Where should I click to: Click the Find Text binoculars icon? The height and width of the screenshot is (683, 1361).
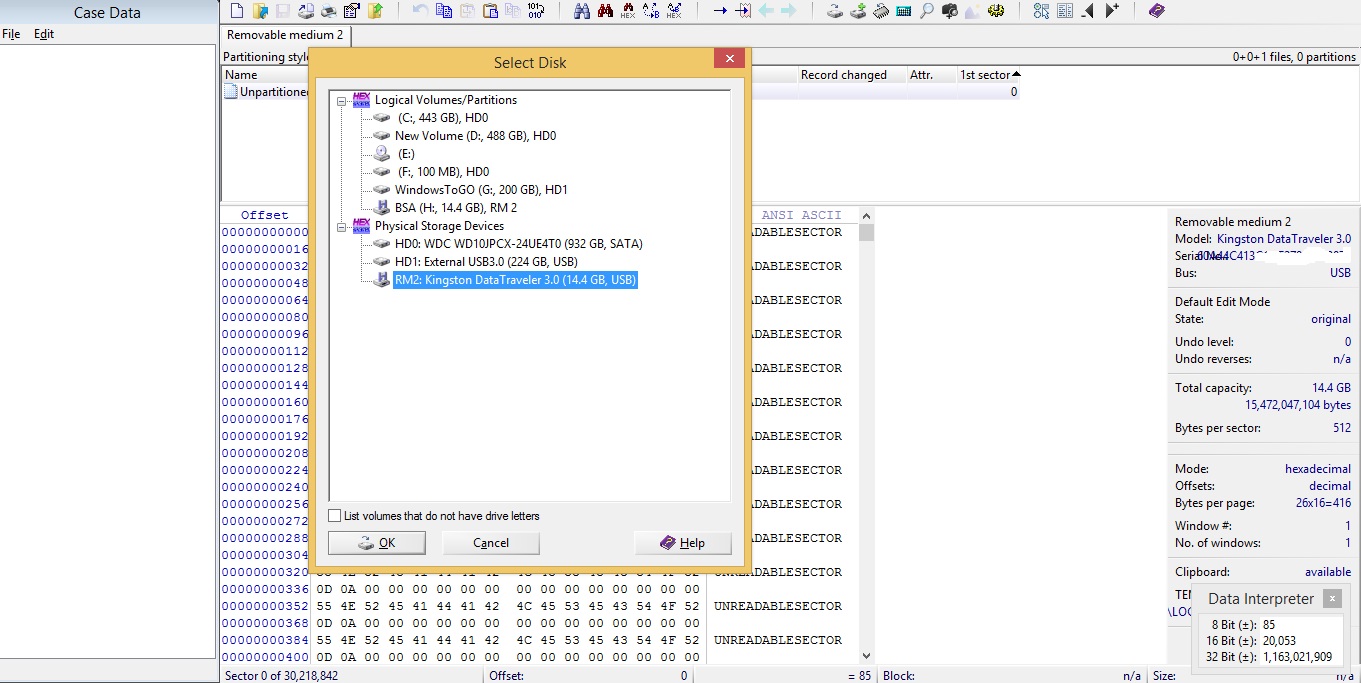tap(582, 11)
